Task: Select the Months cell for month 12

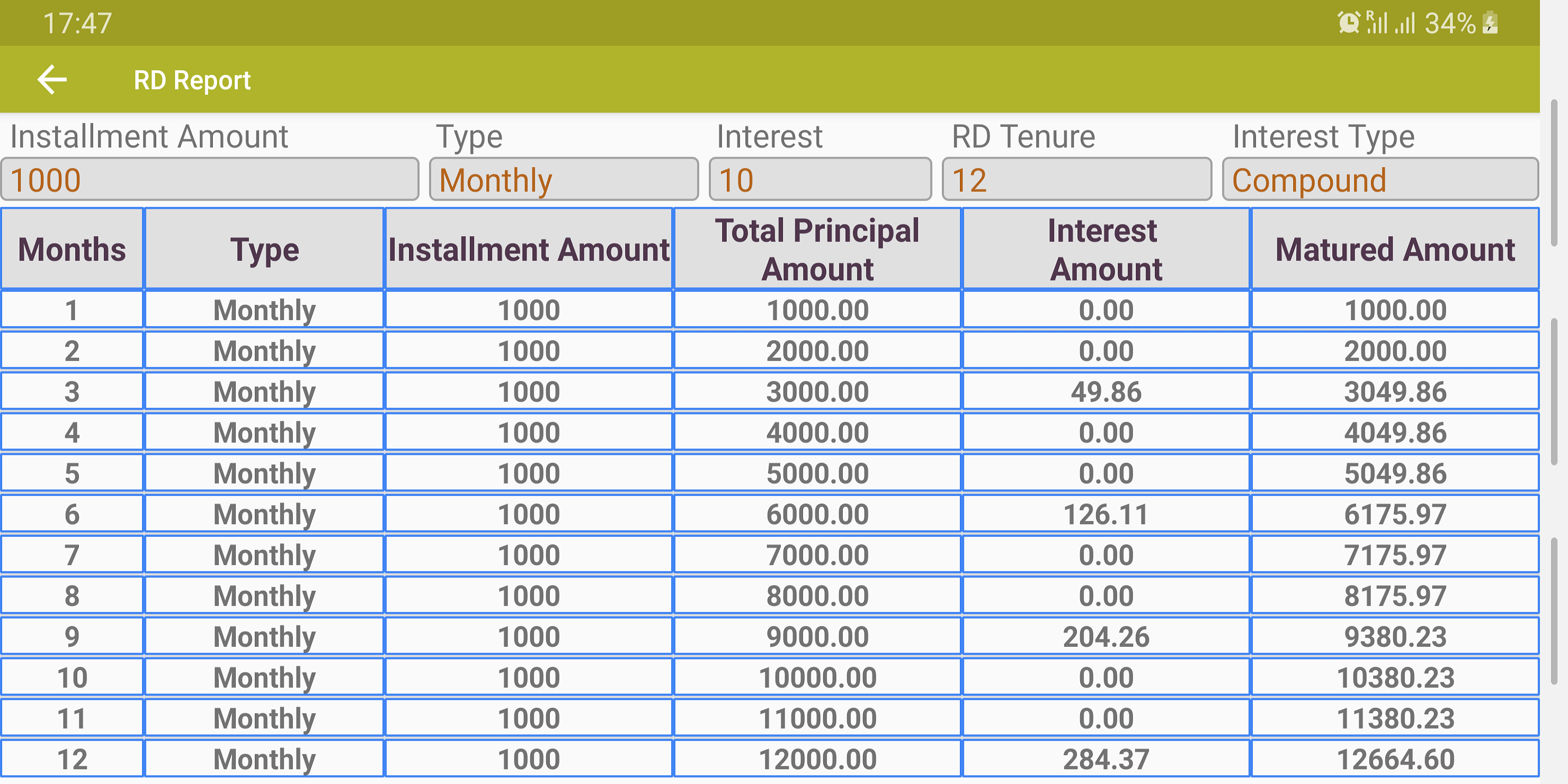Action: [x=72, y=759]
